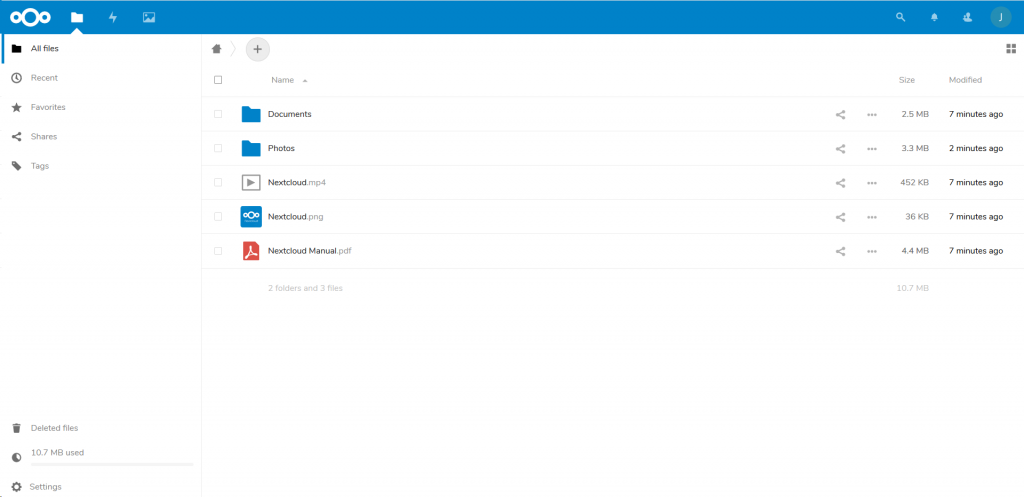The height and width of the screenshot is (497, 1024).
Task: Open the Gallery picture icon
Action: click(x=149, y=18)
